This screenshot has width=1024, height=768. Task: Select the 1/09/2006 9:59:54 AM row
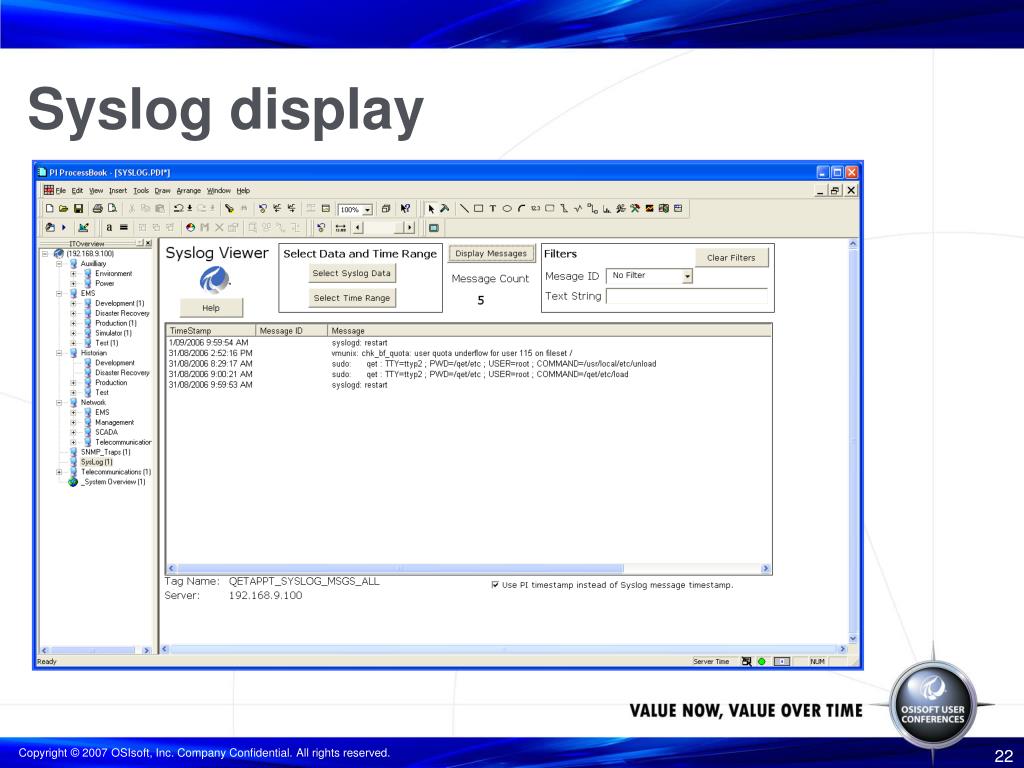coord(468,343)
